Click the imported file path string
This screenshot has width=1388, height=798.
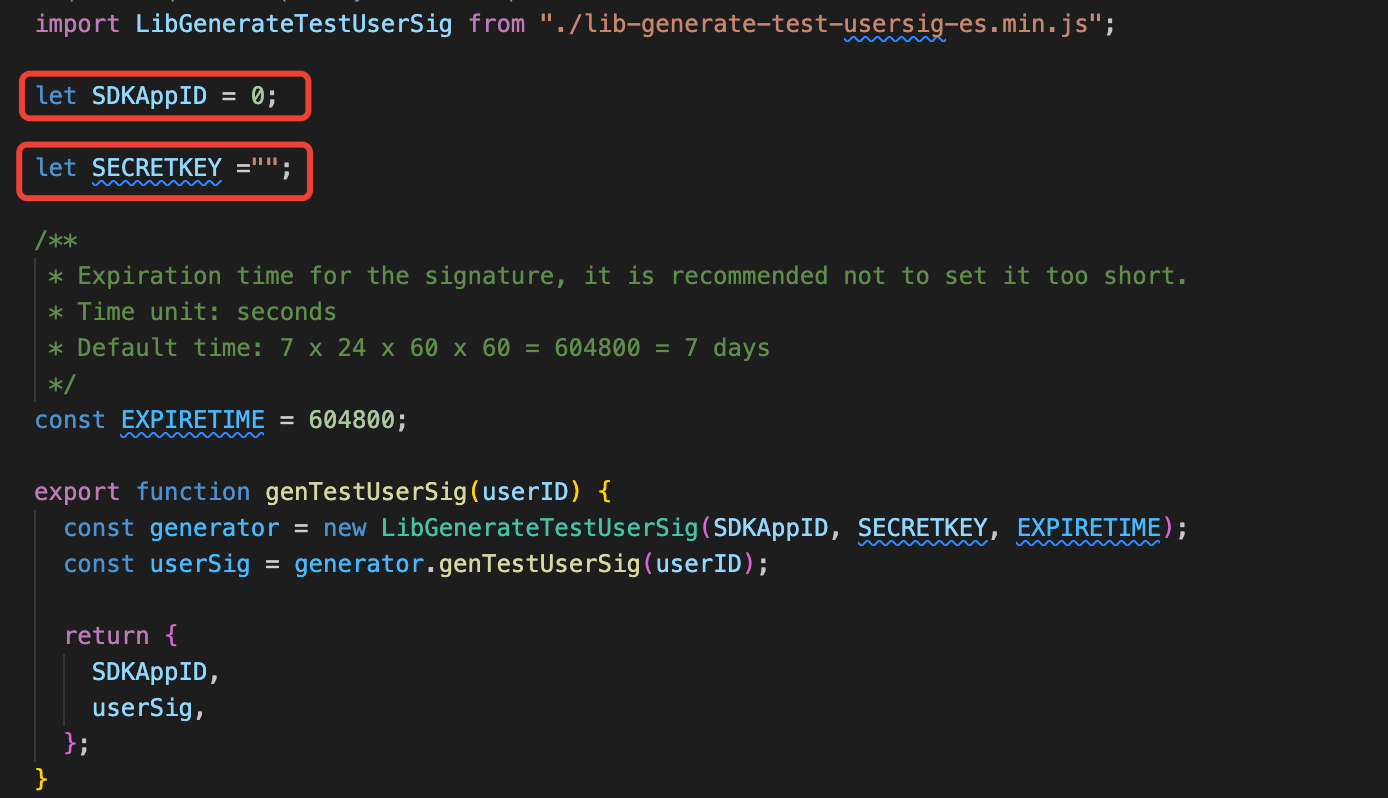pyautogui.click(x=827, y=23)
